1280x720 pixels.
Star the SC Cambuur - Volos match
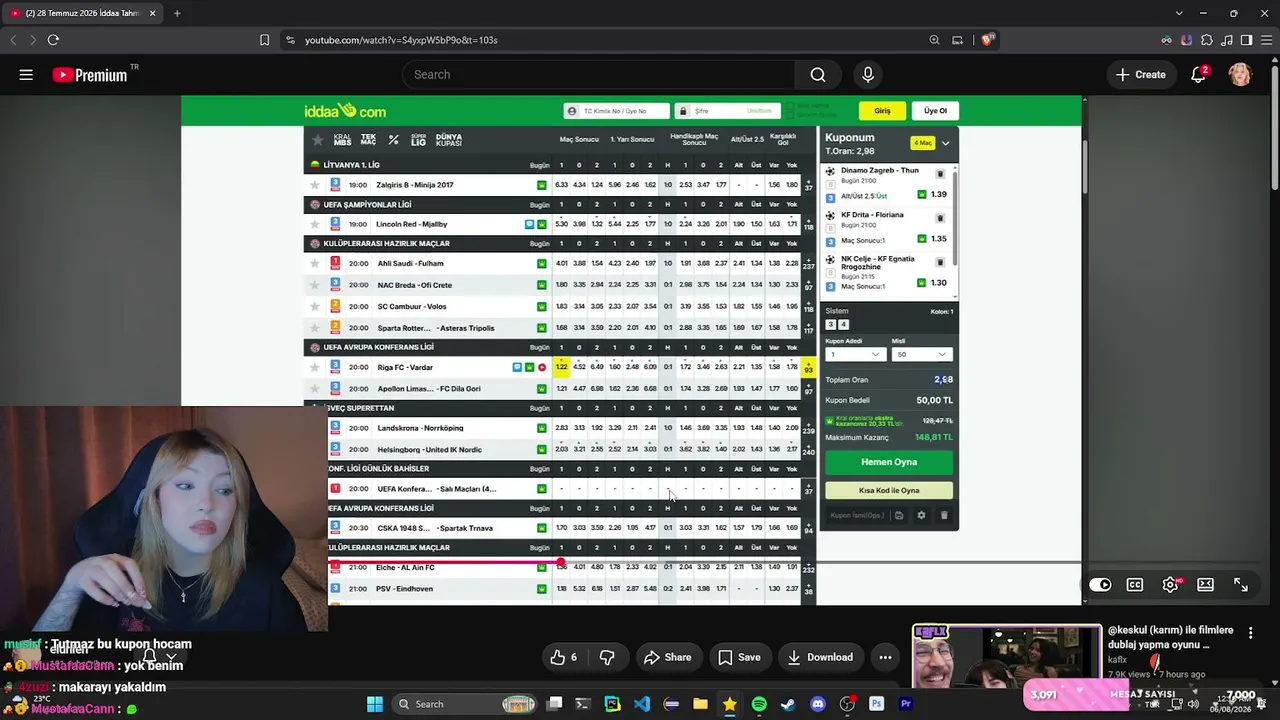pos(315,307)
